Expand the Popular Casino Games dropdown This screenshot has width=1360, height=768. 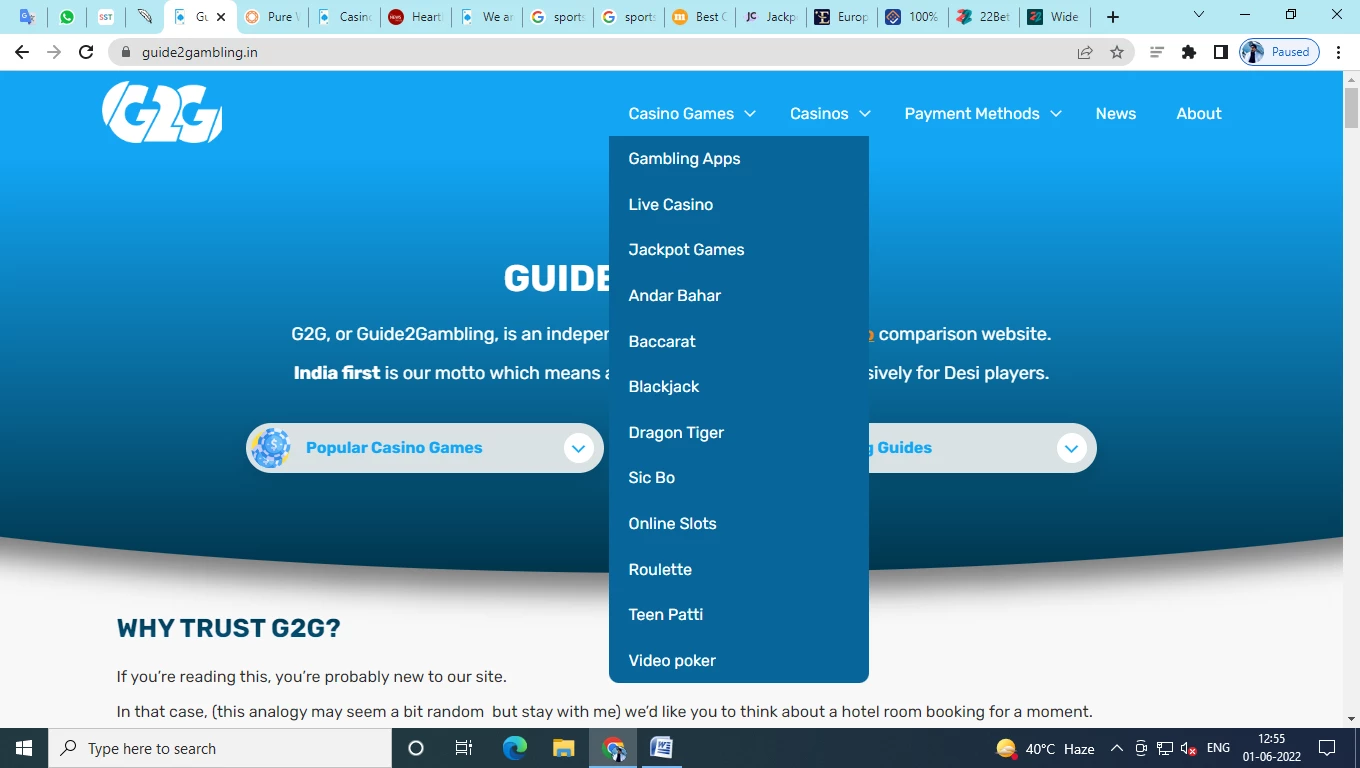[578, 448]
